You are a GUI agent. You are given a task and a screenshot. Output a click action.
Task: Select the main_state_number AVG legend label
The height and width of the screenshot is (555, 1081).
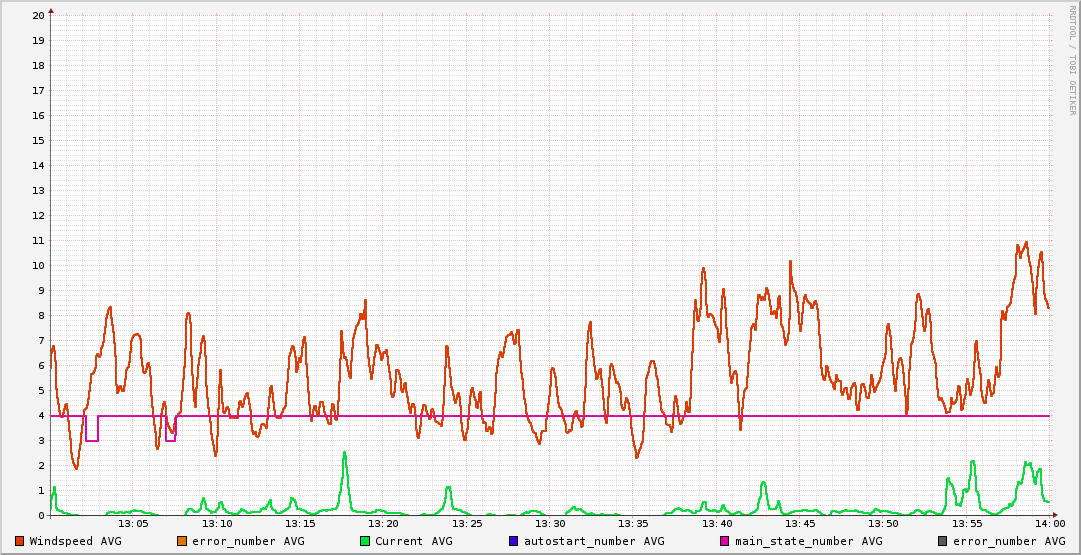(x=808, y=541)
